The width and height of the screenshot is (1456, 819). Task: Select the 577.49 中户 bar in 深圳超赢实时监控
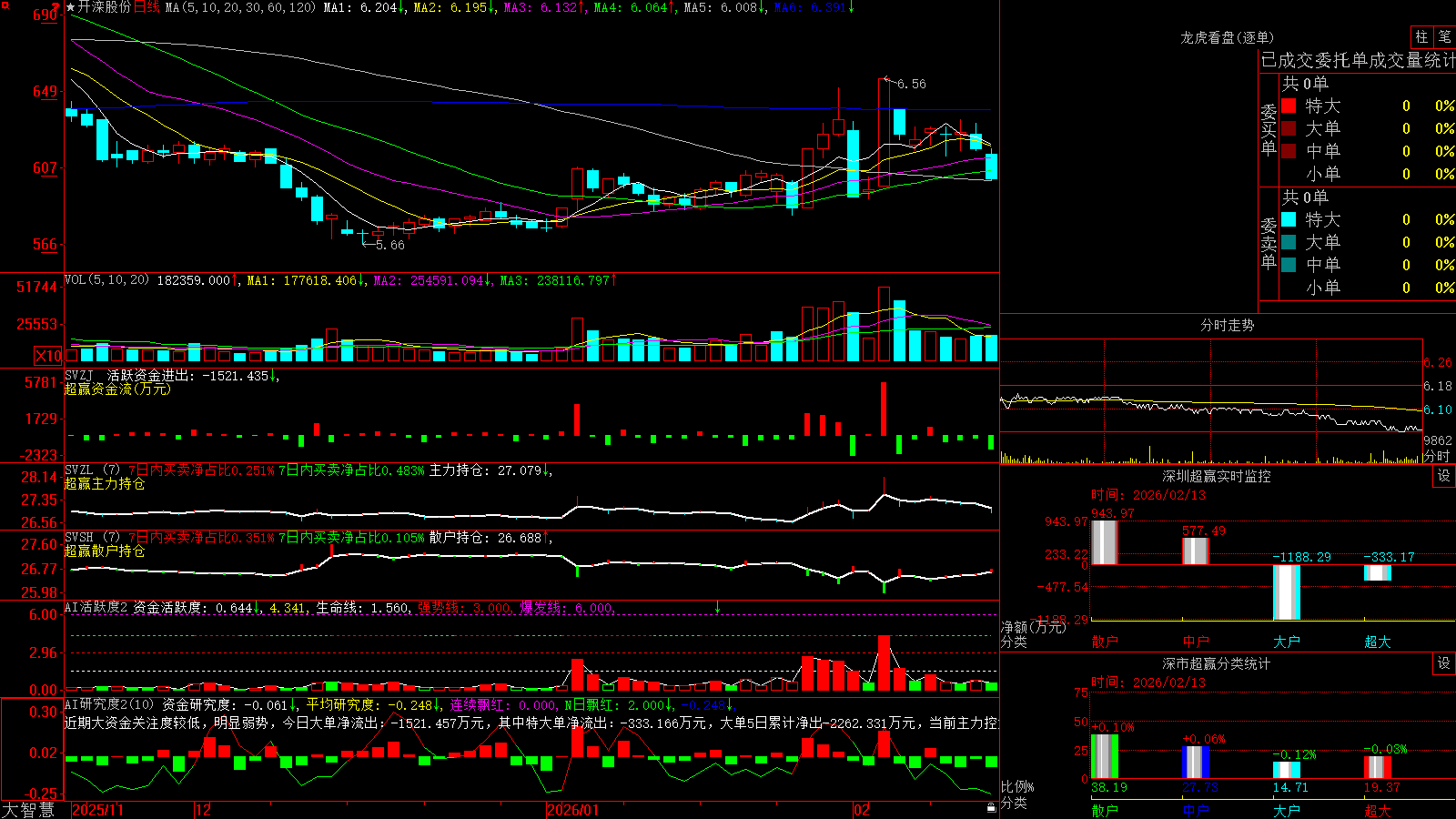[x=1195, y=551]
